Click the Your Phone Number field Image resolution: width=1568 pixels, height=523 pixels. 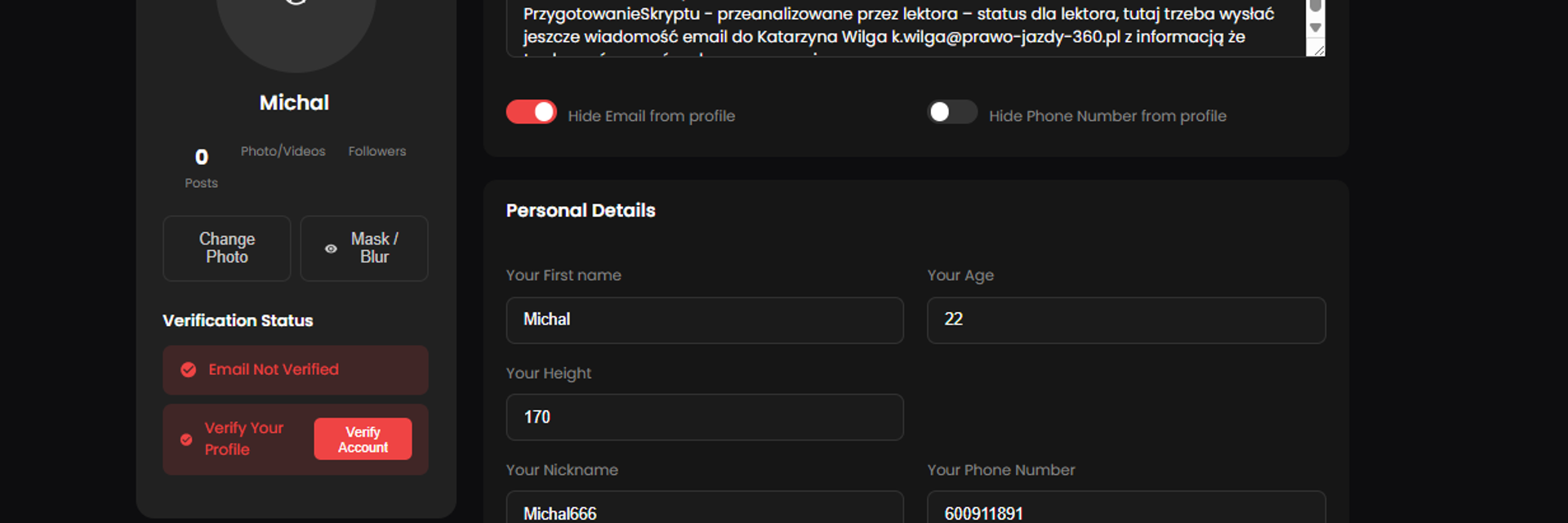[x=1126, y=507]
